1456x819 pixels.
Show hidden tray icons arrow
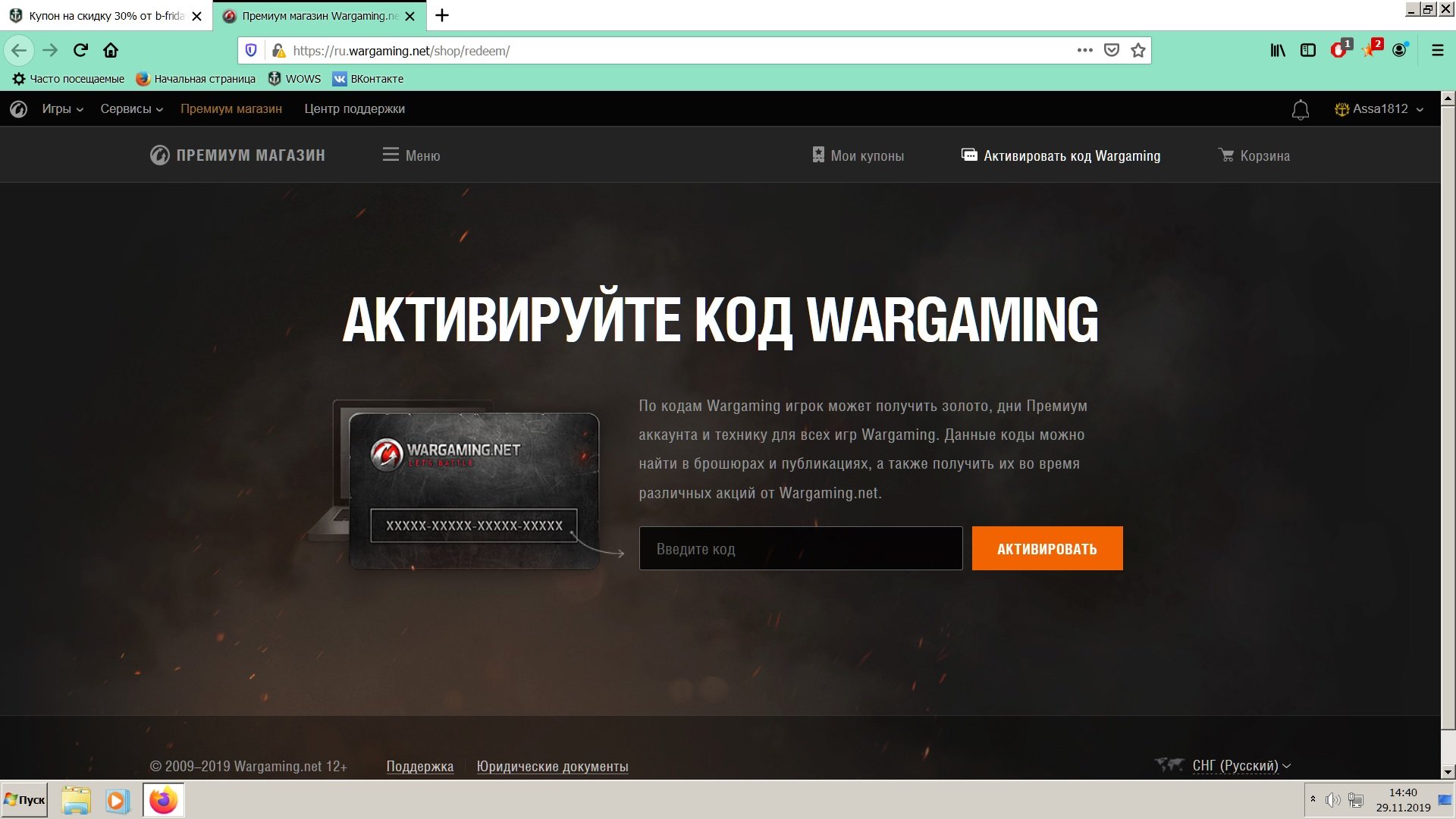coord(1313,799)
